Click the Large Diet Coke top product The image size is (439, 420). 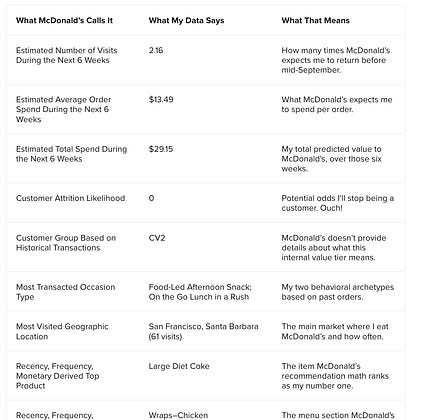(179, 366)
